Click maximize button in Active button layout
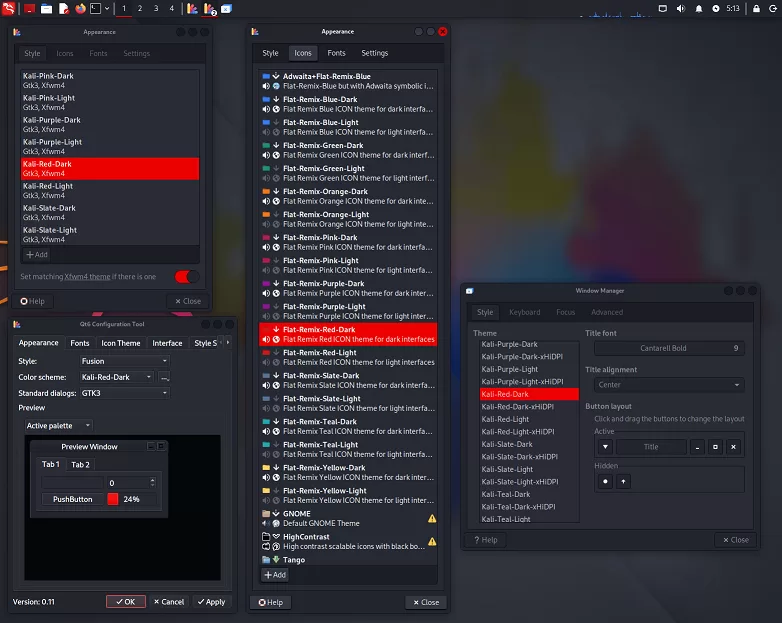The width and height of the screenshot is (782, 623). (x=715, y=447)
